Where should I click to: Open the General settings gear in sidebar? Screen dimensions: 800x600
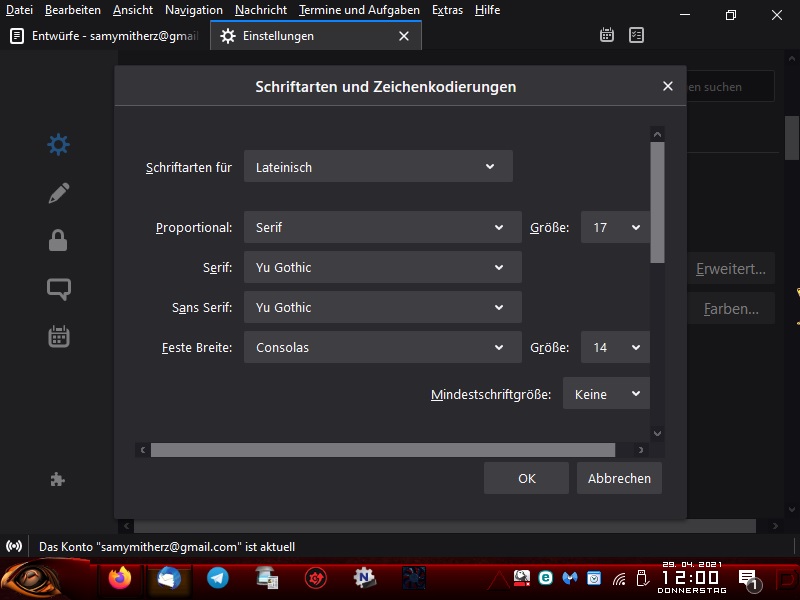coord(59,144)
